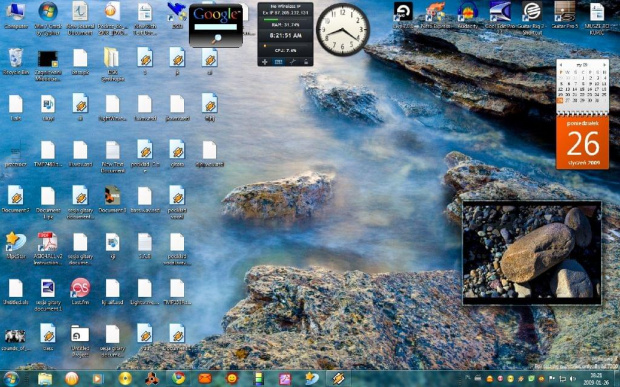This screenshot has width=620, height=387.
Task: Open the Untitled Project folder
Action: click(80, 340)
